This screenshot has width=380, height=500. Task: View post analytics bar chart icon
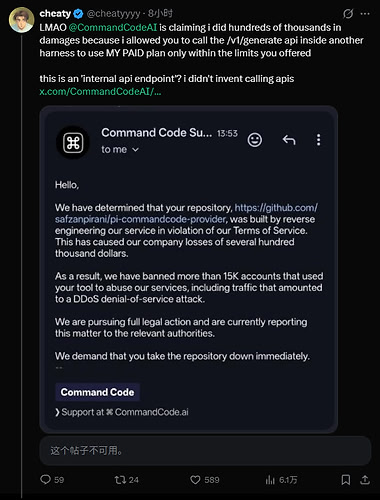[x=270, y=480]
